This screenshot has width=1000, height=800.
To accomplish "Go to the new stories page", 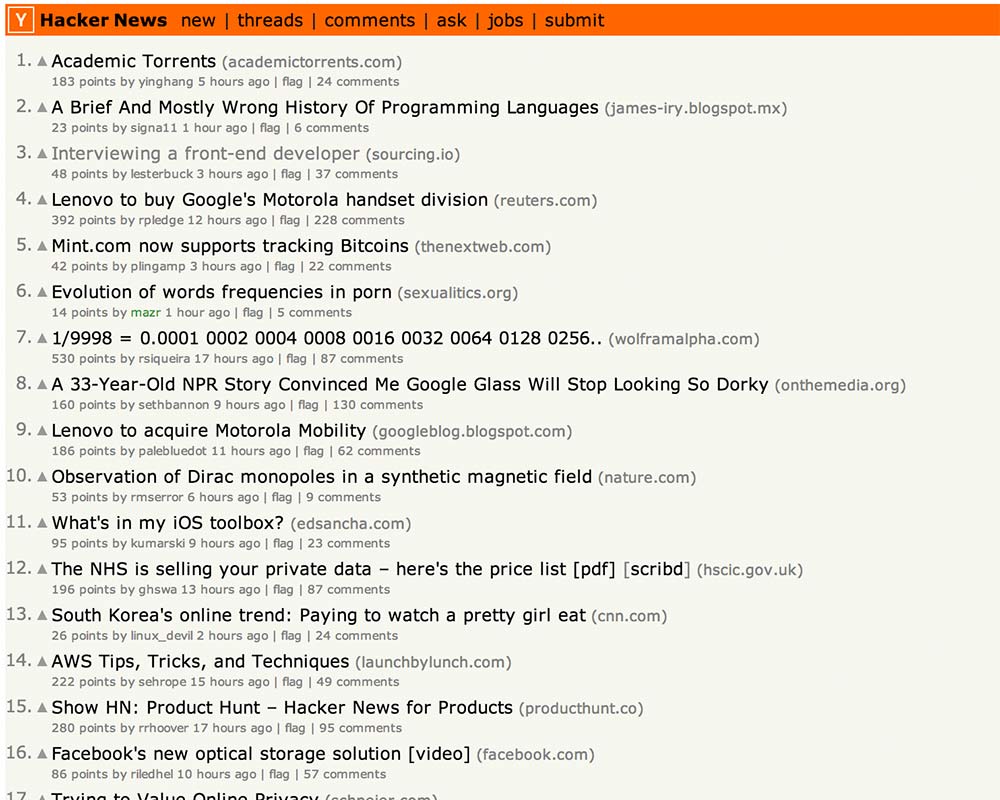I will 198,20.
